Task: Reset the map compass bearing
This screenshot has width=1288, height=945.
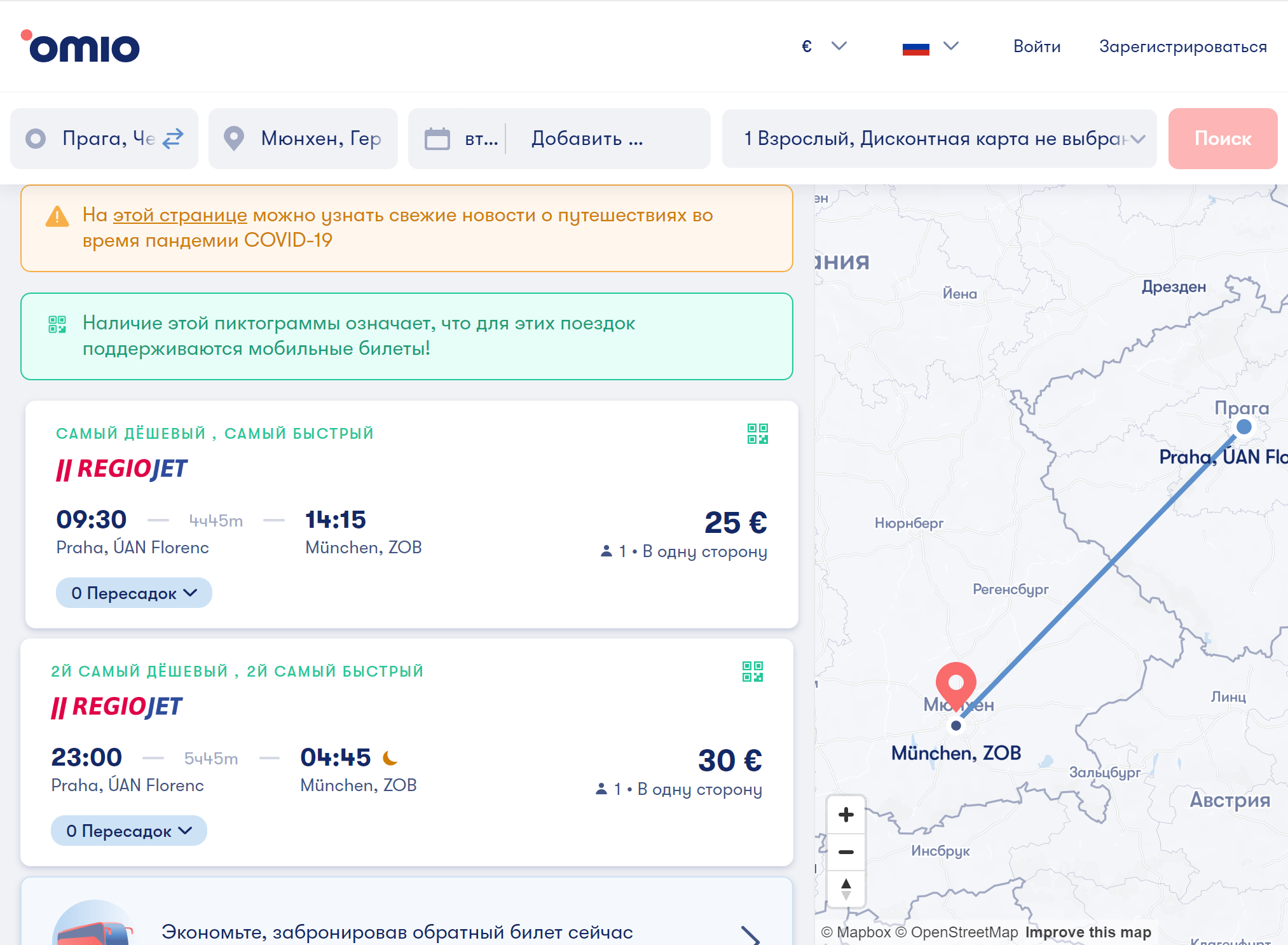Action: pyautogui.click(x=846, y=889)
